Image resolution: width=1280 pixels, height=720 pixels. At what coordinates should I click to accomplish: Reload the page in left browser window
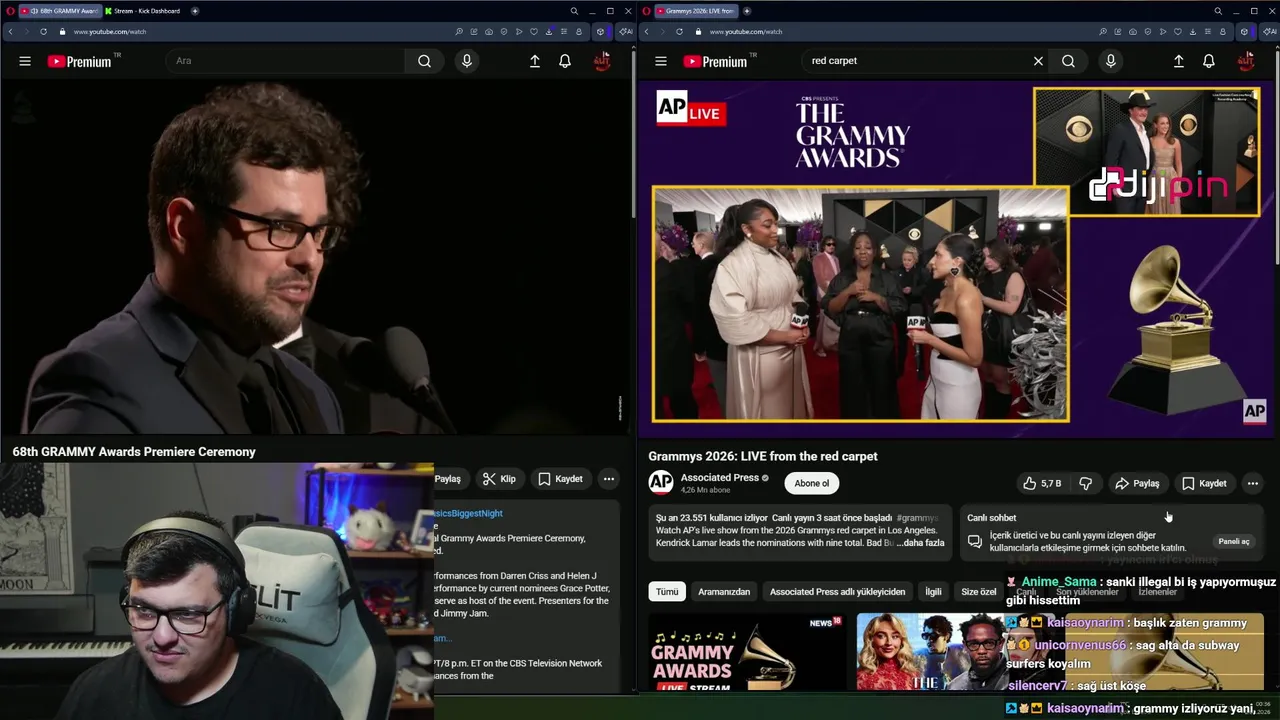point(43,31)
